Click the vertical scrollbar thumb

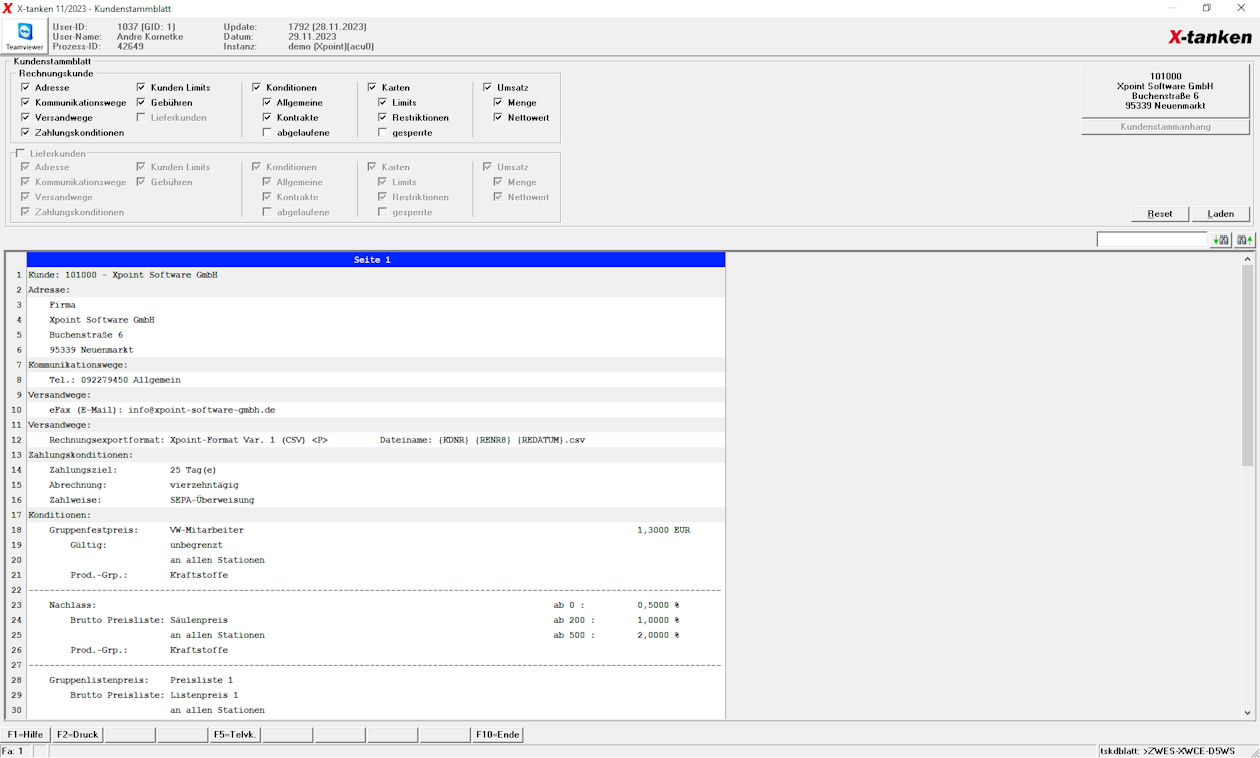point(1247,367)
